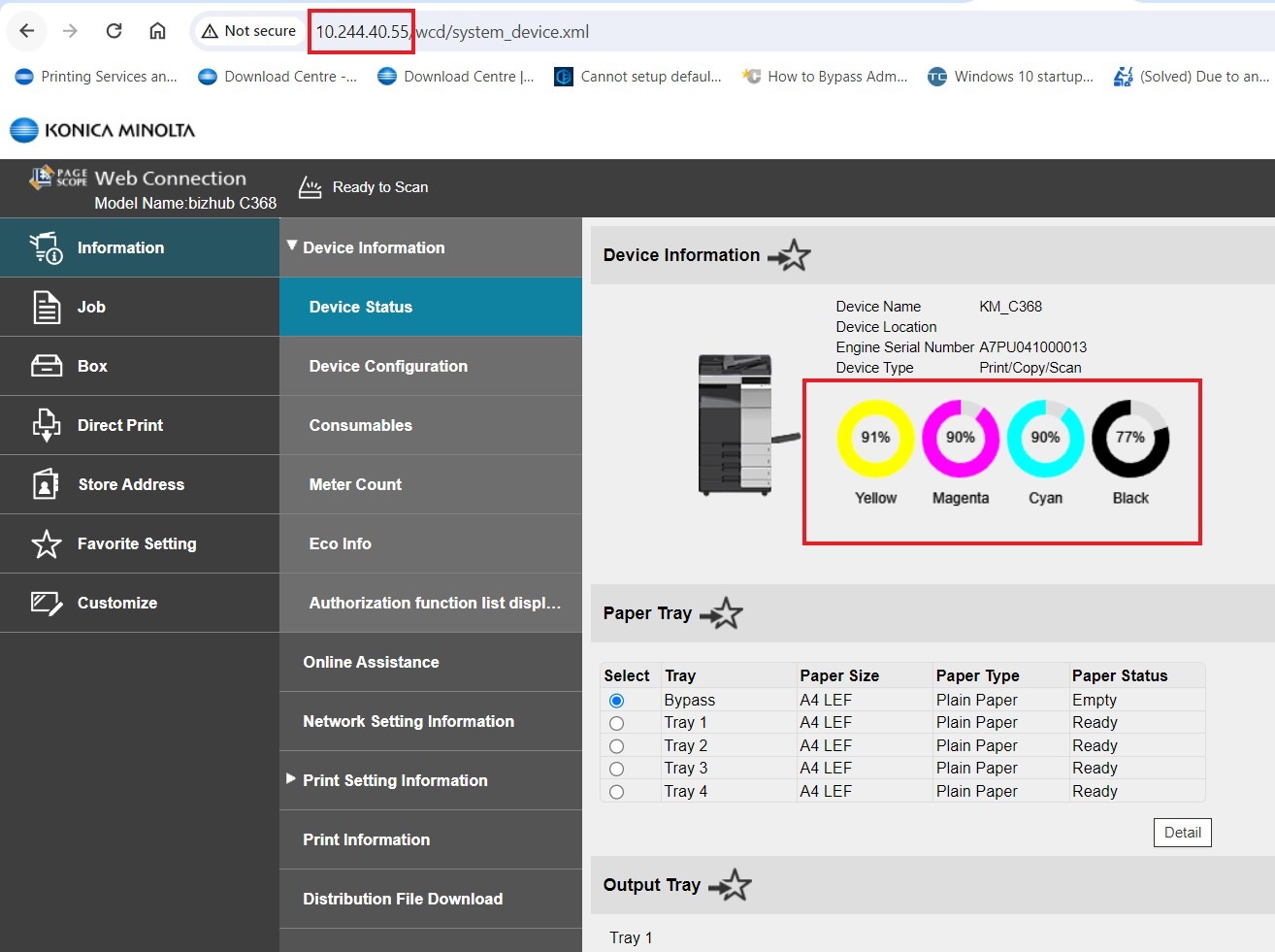1275x952 pixels.
Task: Click the paper tray Detail button
Action: point(1182,833)
